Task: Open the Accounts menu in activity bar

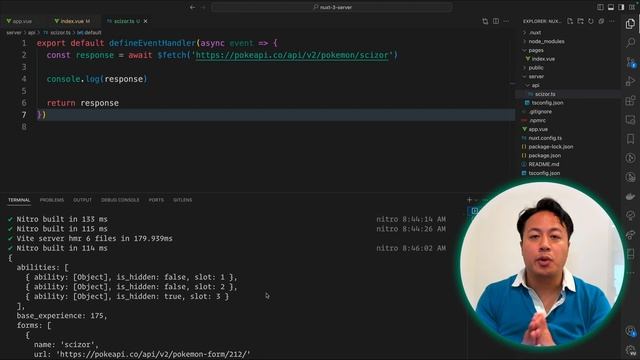Action: click(x=630, y=331)
